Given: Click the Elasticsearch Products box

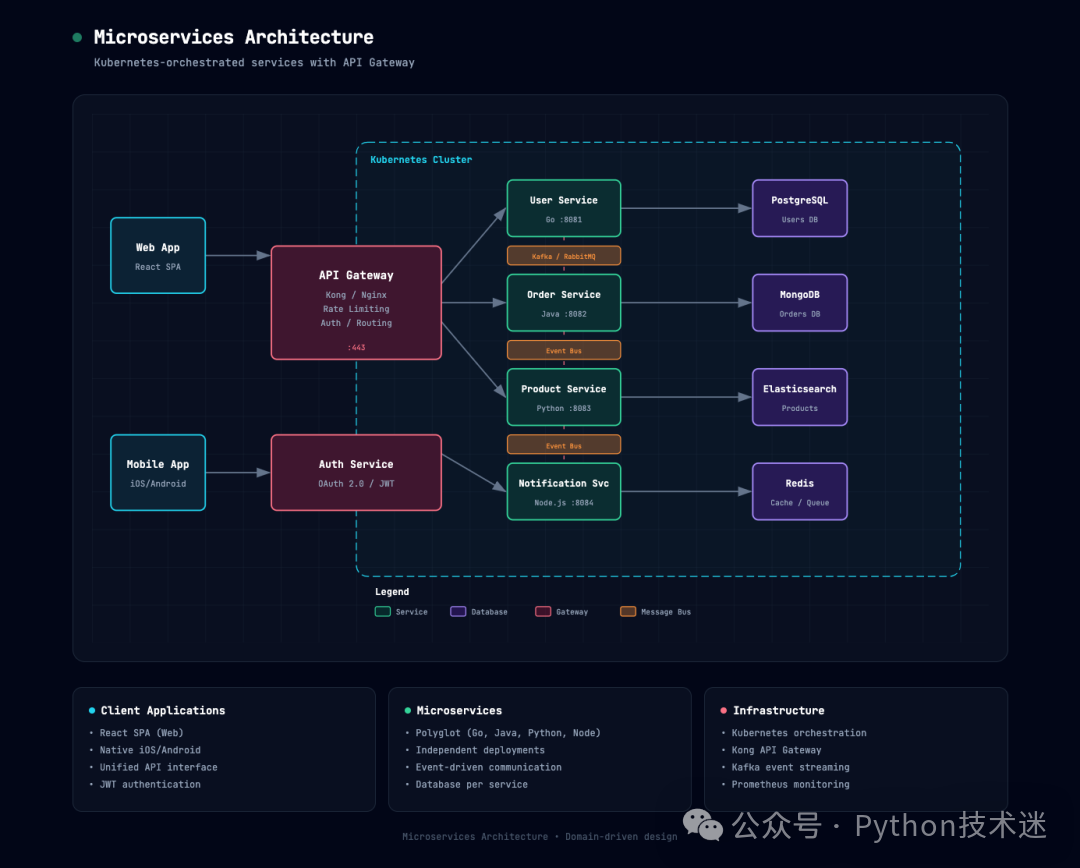Looking at the screenshot, I should 800,397.
